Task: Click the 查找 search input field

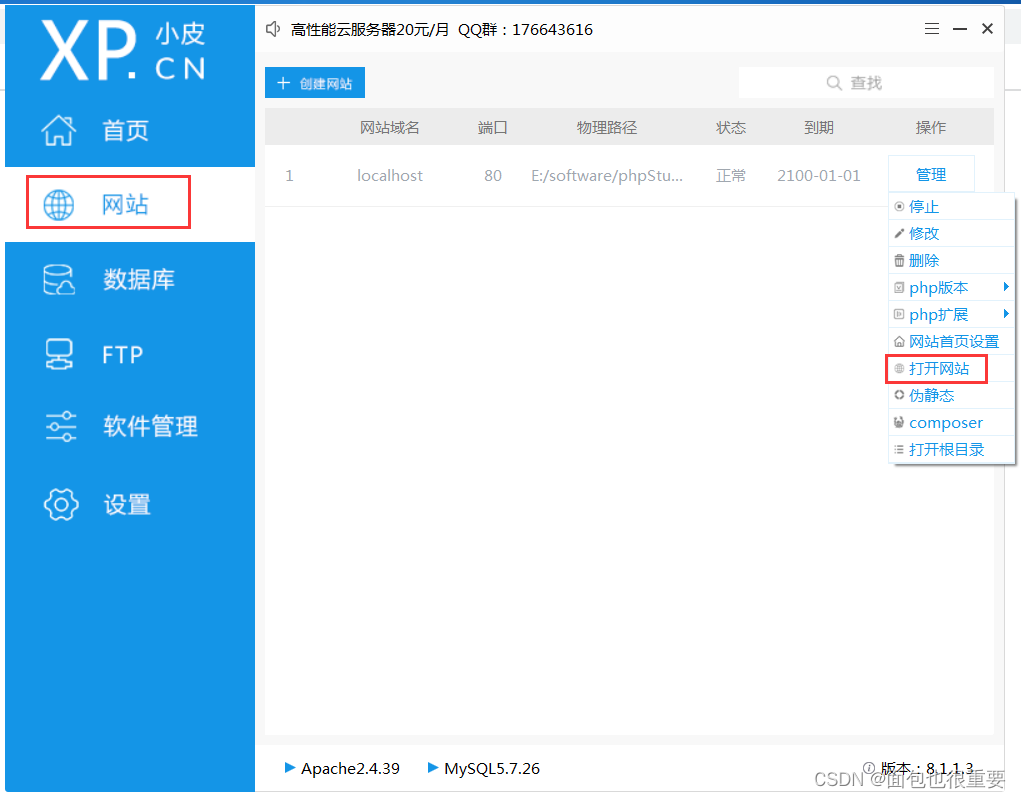Action: (x=865, y=83)
